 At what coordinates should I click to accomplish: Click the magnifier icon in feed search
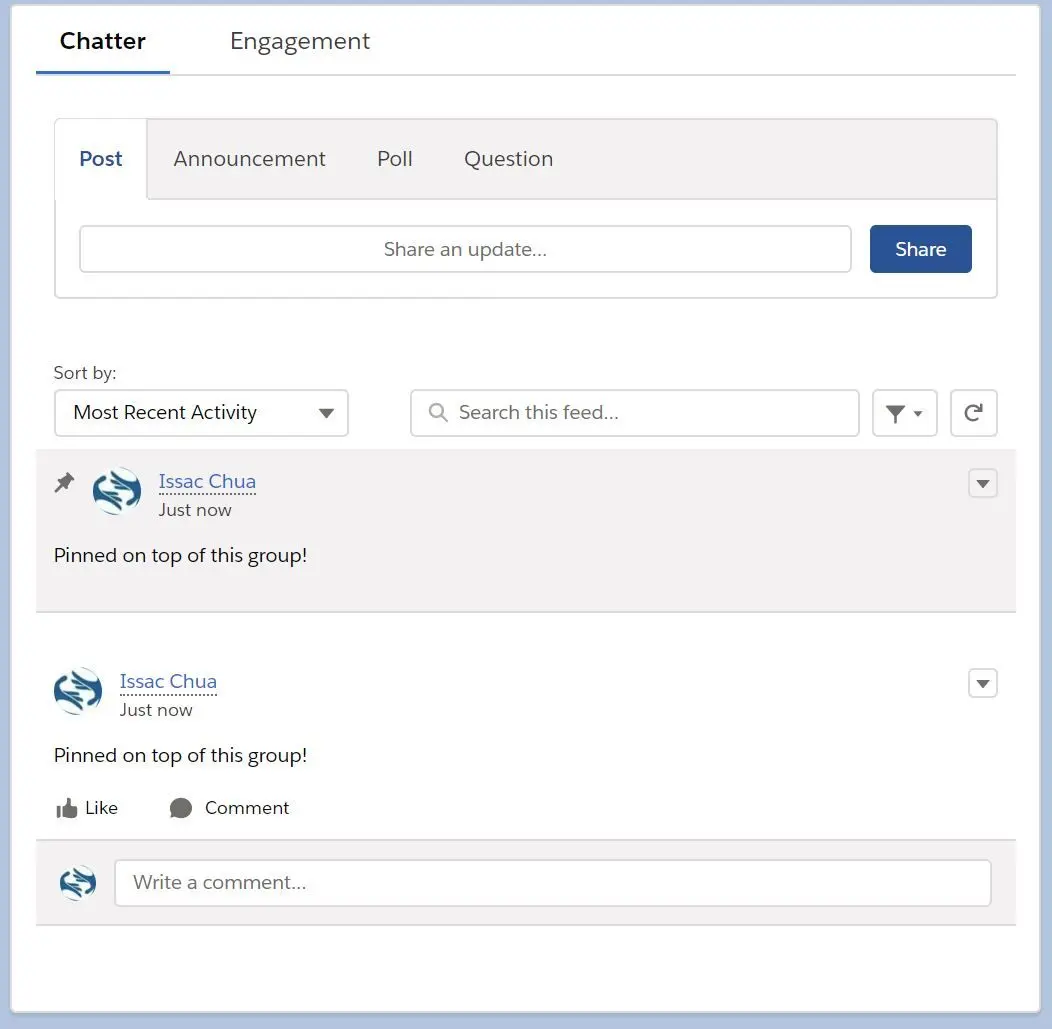(438, 413)
